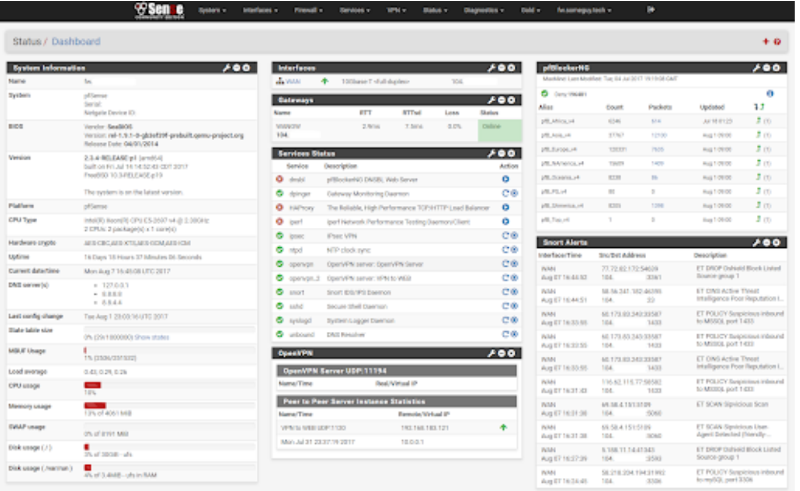The image size is (800, 491).
Task: Collapse the Gateways widget
Action: (502, 100)
